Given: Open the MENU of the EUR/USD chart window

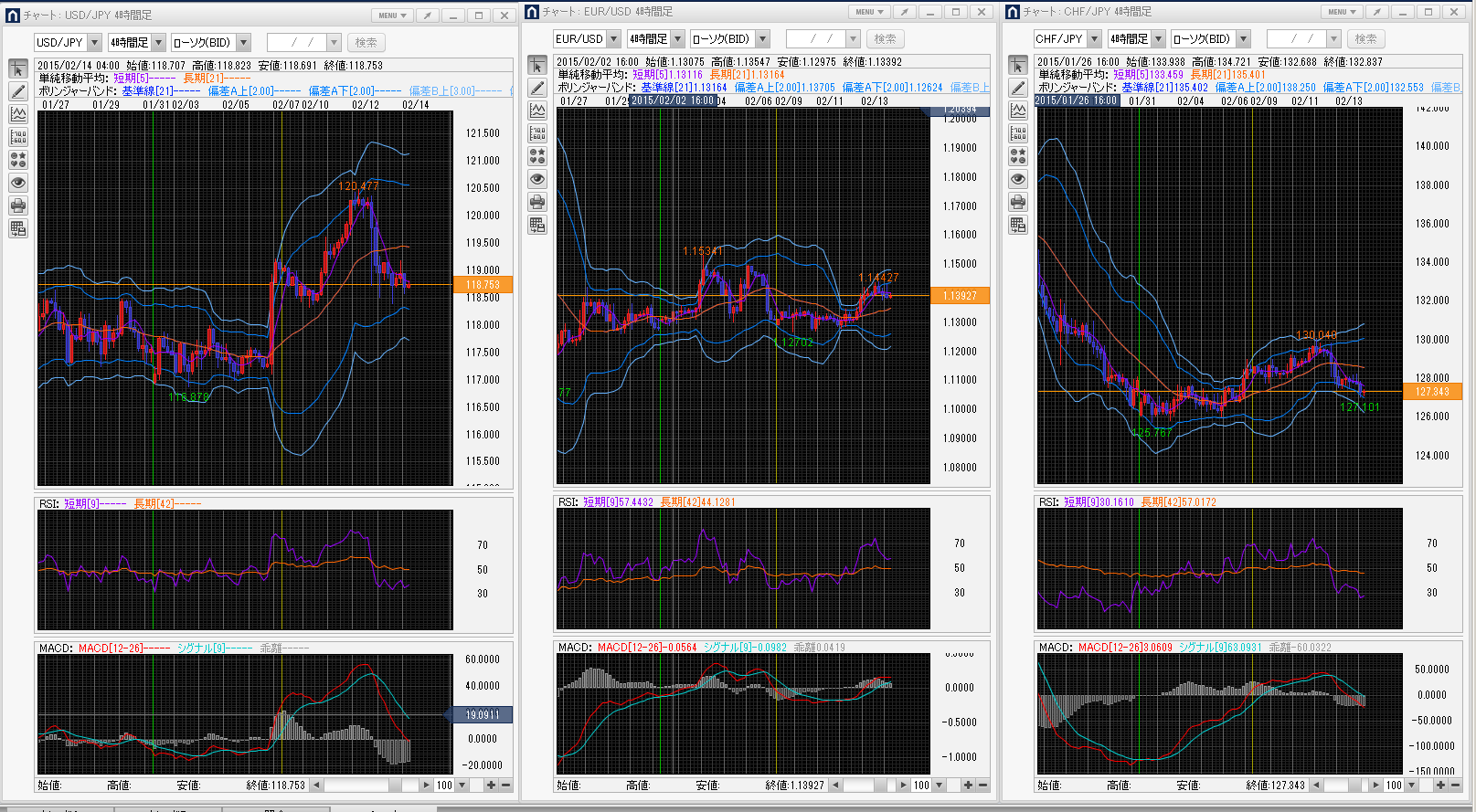Looking at the screenshot, I should (x=869, y=12).
